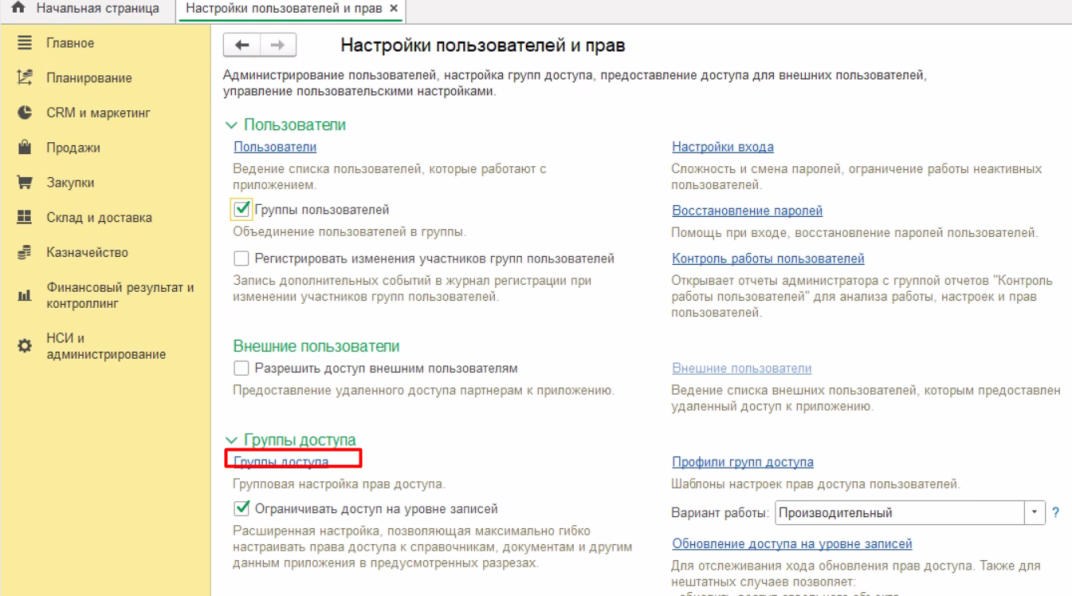This screenshot has height=596, width=1072.
Task: Collapse the Пользователи section
Action: (x=231, y=125)
